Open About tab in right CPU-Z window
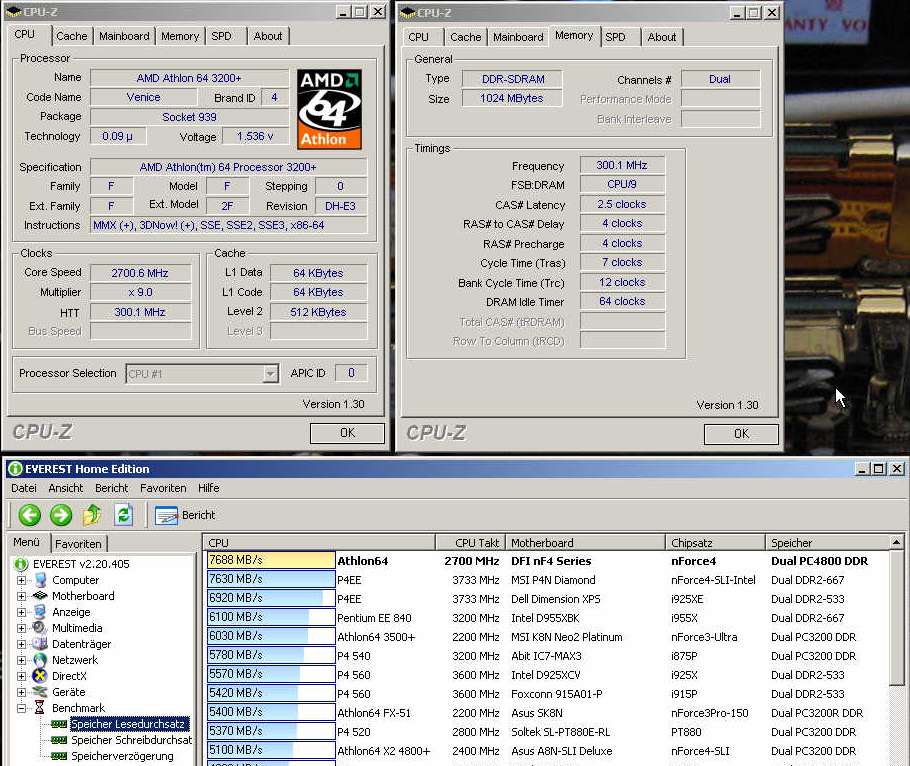Image resolution: width=910 pixels, height=766 pixels. [662, 37]
